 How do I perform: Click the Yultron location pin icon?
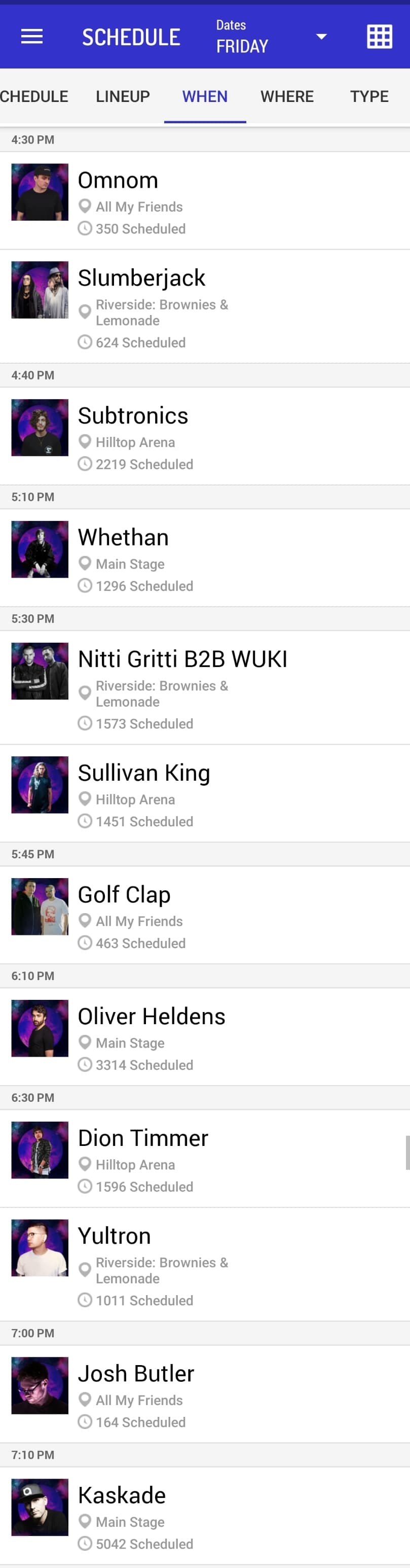(85, 1270)
